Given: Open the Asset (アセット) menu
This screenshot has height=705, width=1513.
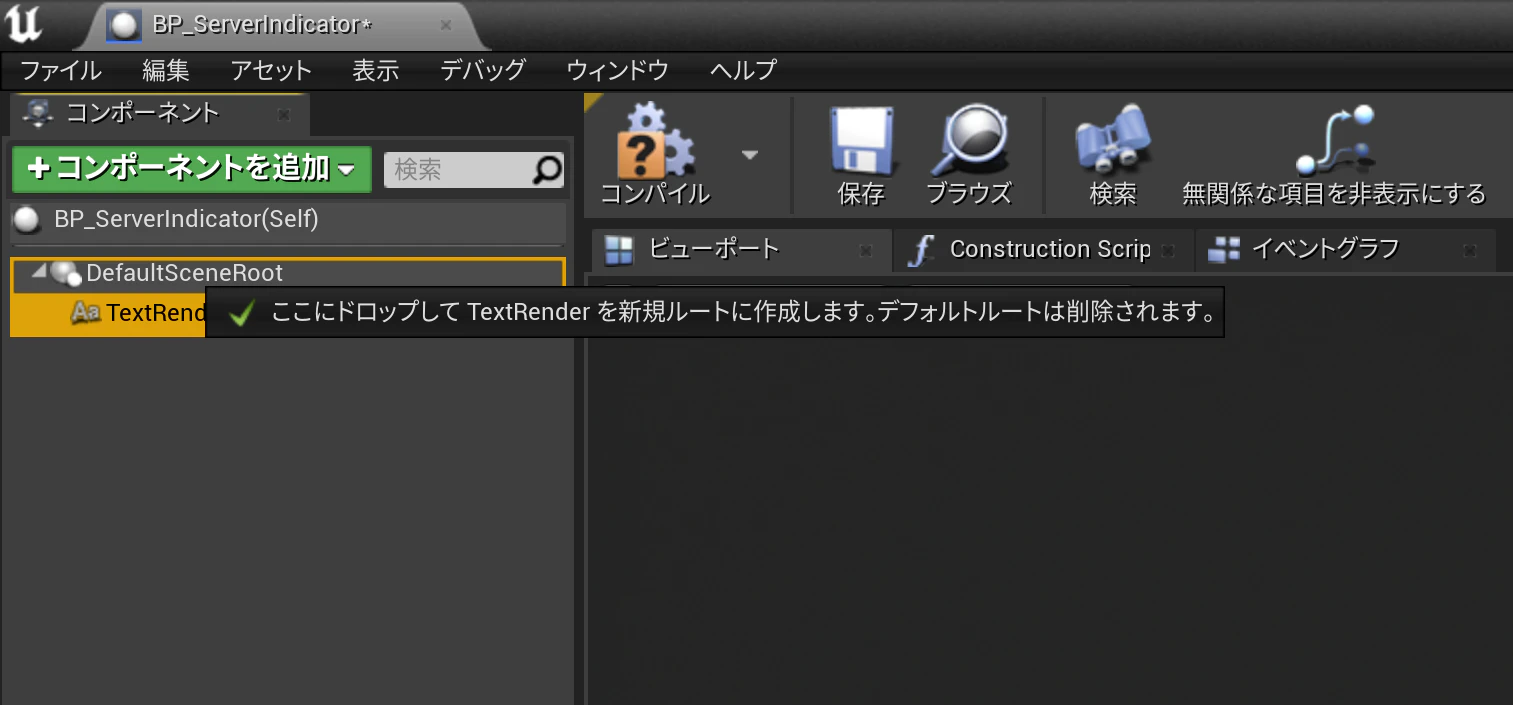Looking at the screenshot, I should tap(271, 70).
